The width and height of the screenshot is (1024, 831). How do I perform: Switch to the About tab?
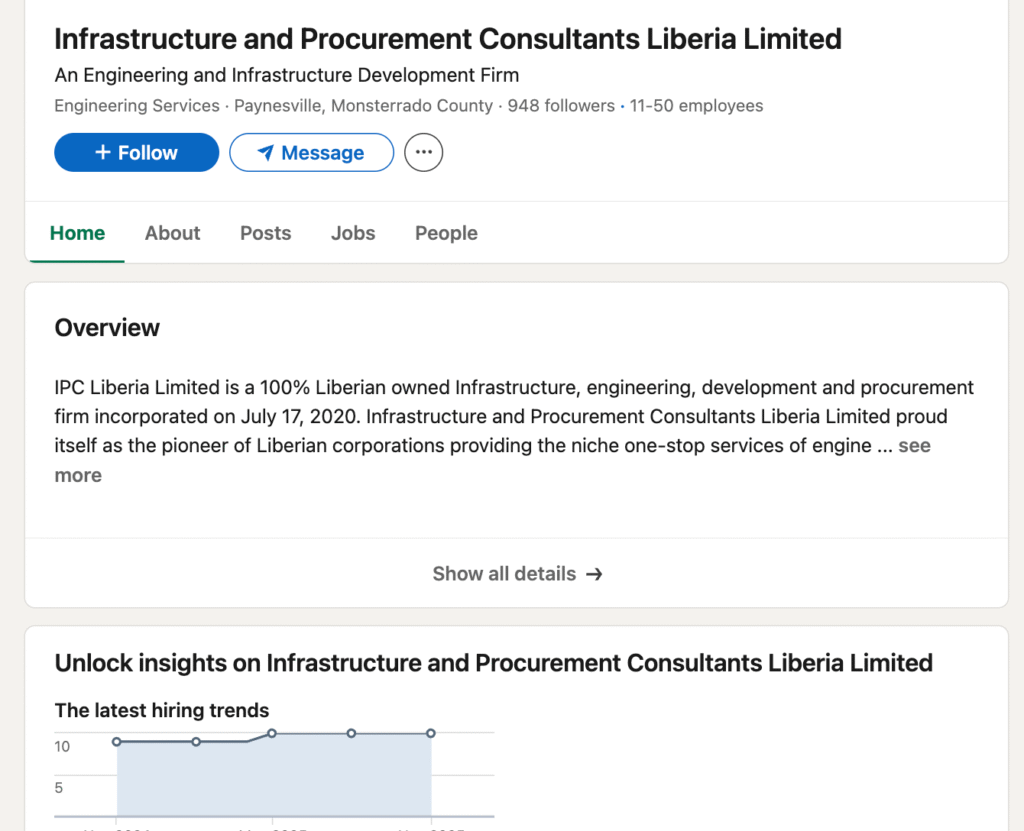tap(172, 233)
